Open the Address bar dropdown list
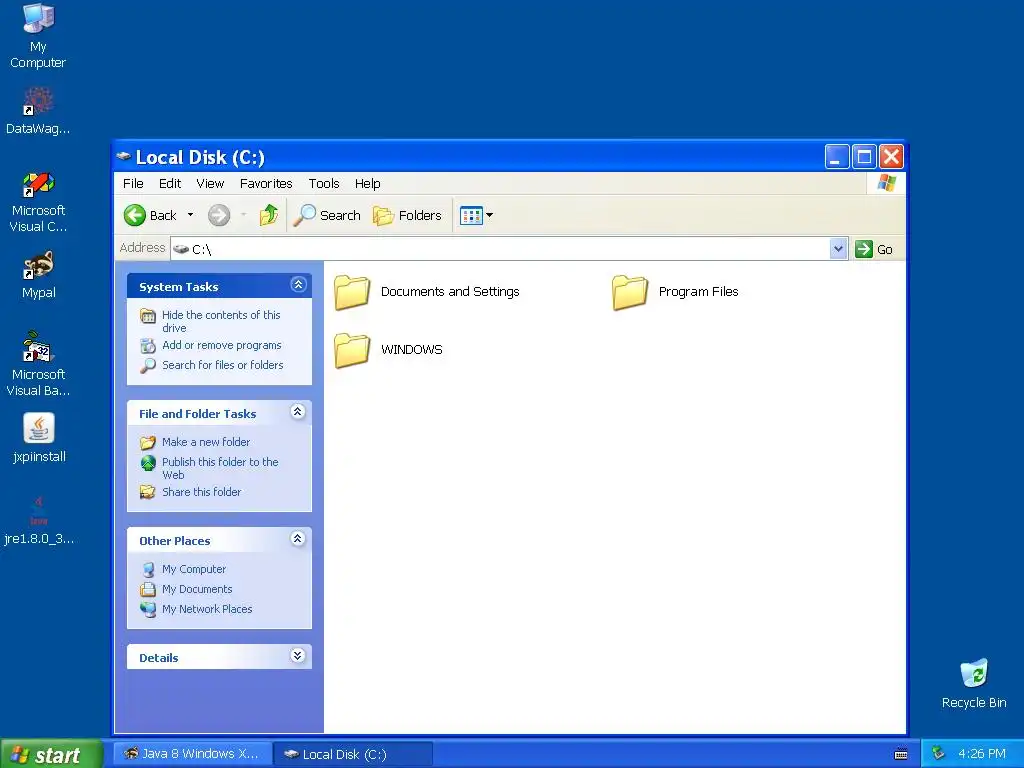The image size is (1024, 768). point(839,249)
